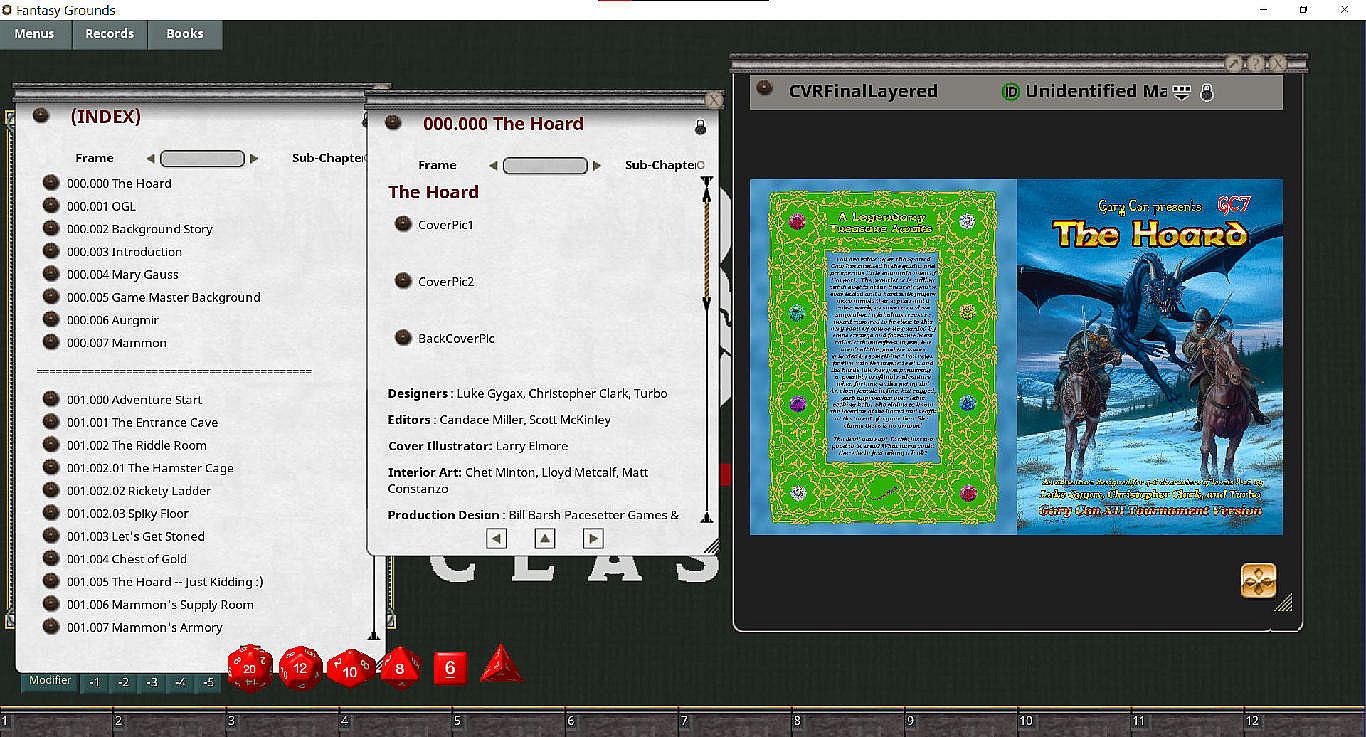Pick the red d6 die
Image resolution: width=1366 pixels, height=737 pixels.
[x=450, y=667]
